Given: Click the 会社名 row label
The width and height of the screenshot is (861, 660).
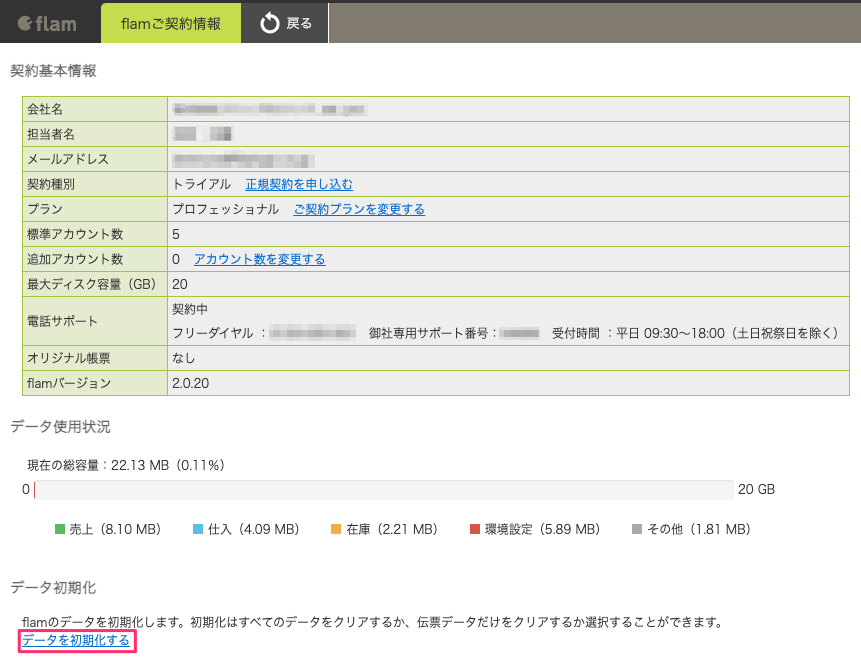Looking at the screenshot, I should [x=45, y=109].
